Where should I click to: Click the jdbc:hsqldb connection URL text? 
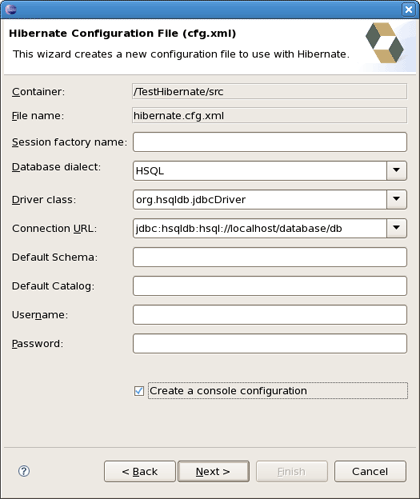(x=239, y=228)
